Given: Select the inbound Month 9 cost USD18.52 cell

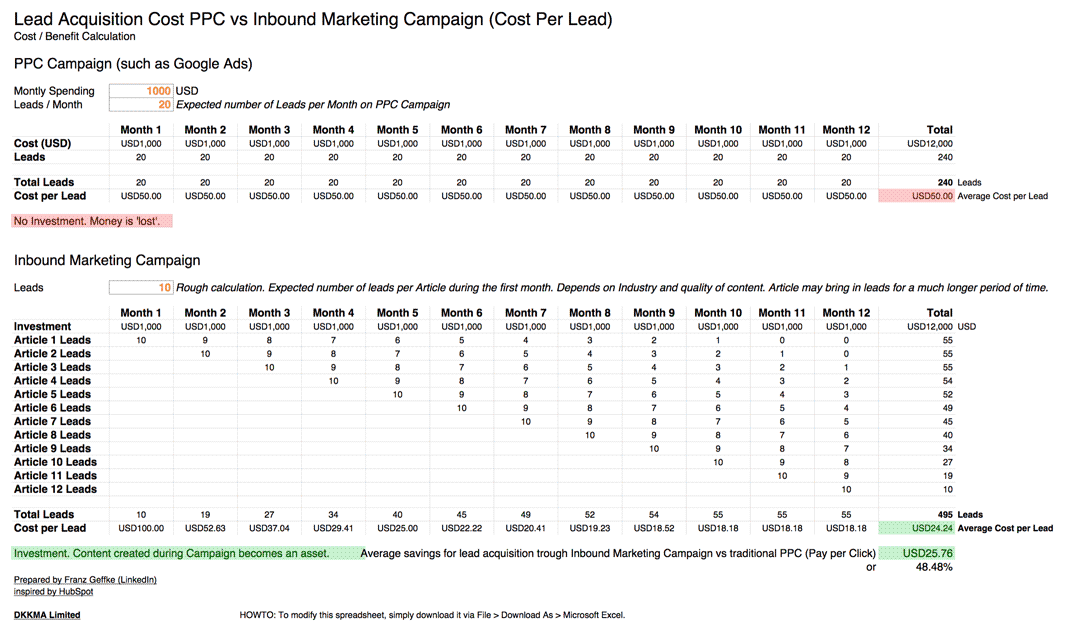Looking at the screenshot, I should [x=654, y=528].
